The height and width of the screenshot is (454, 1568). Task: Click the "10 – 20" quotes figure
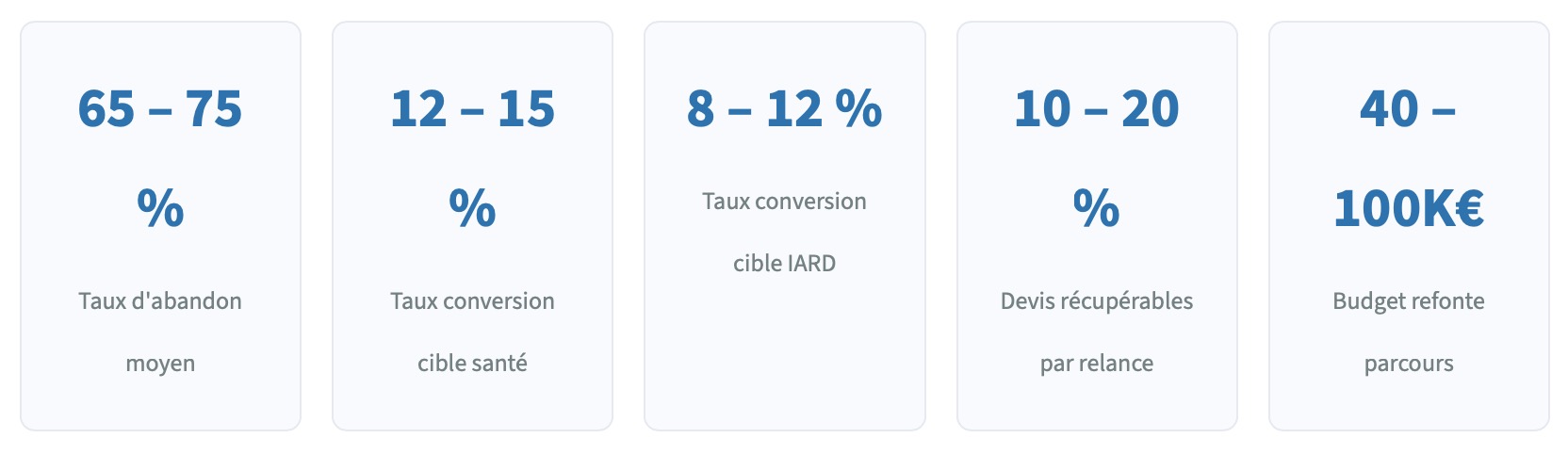tap(1096, 108)
